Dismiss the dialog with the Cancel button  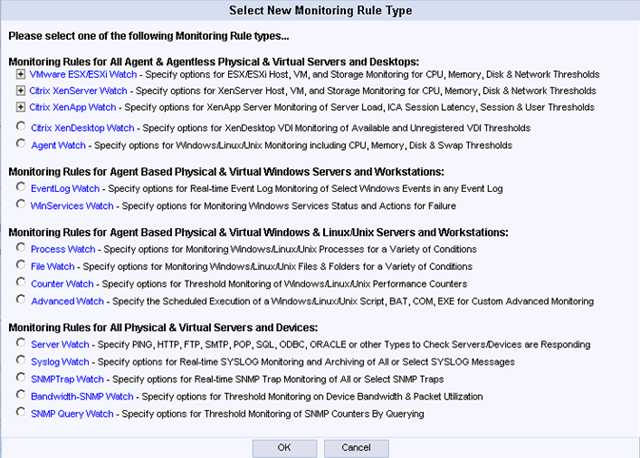pyautogui.click(x=356, y=448)
